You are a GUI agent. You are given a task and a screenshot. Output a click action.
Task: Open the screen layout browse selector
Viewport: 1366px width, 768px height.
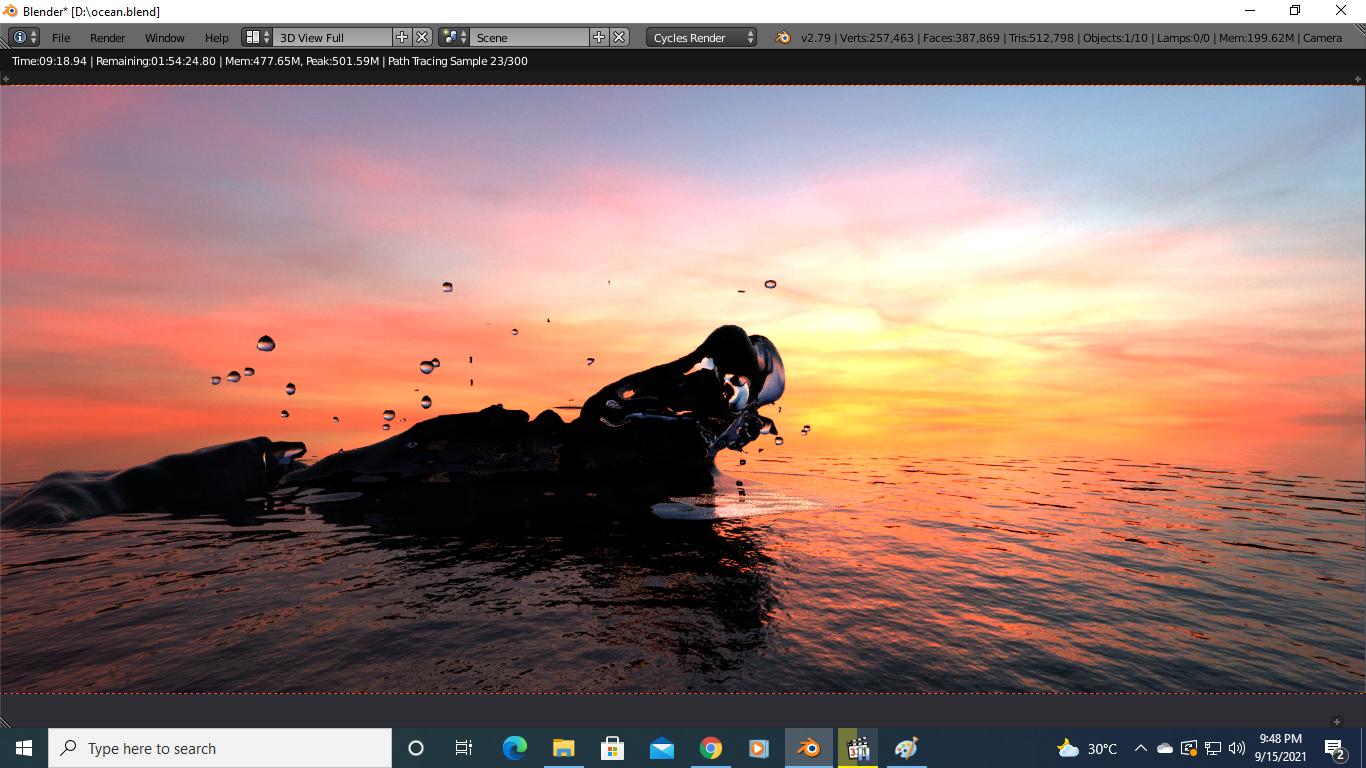258,37
